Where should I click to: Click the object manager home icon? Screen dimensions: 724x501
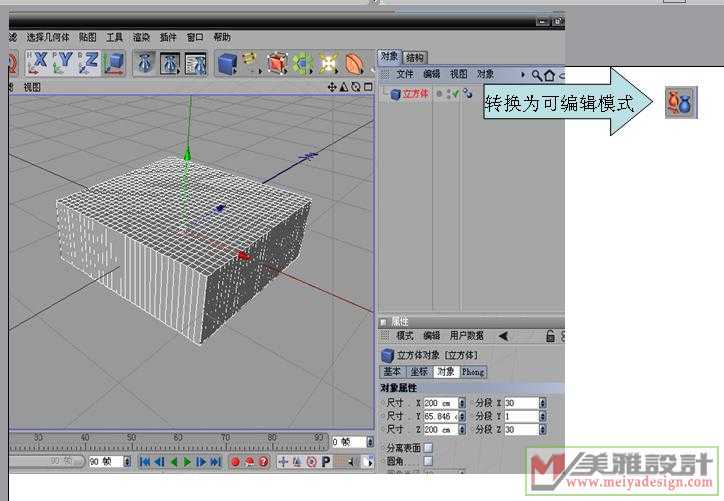tap(549, 75)
